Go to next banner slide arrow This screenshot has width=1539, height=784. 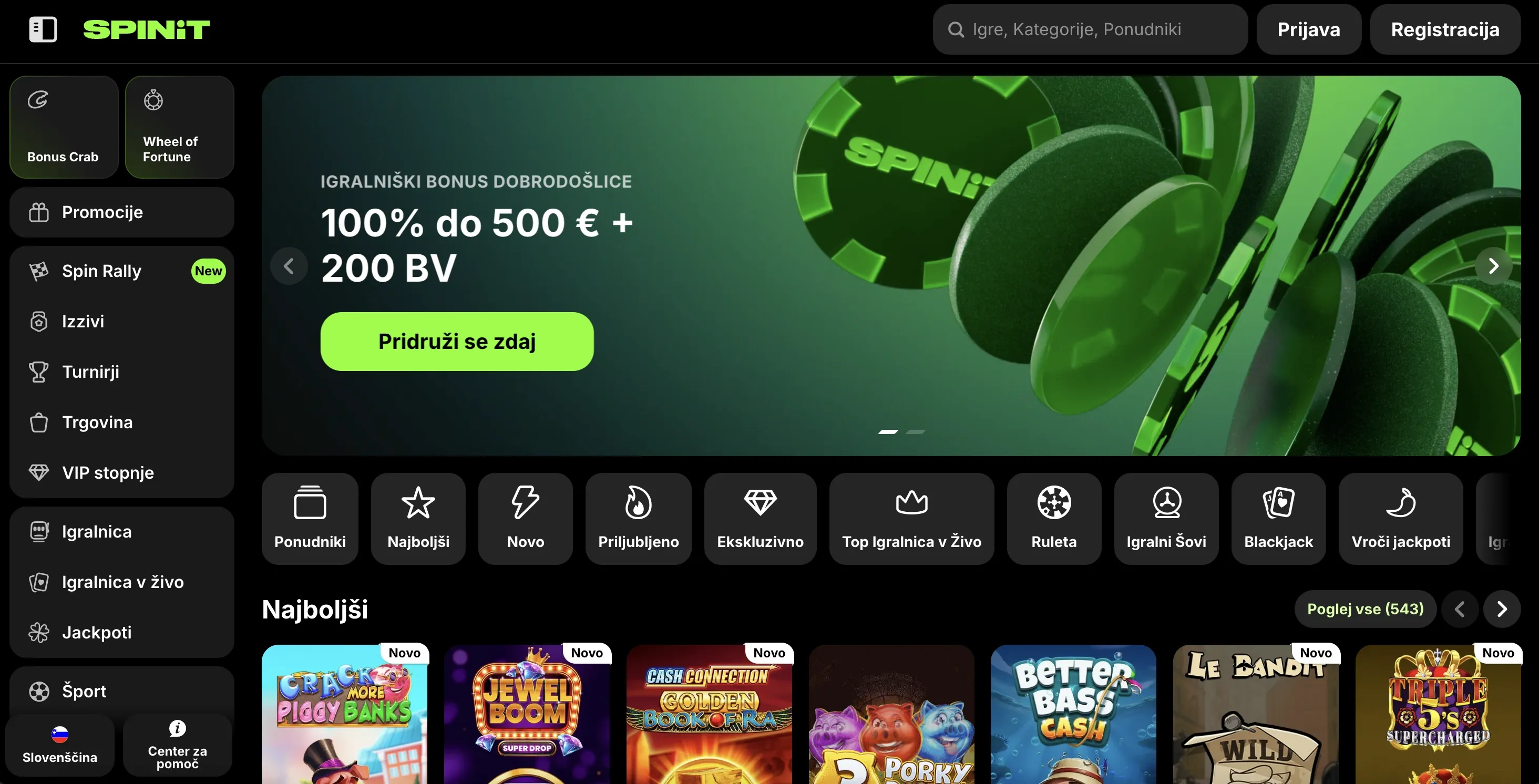[1493, 266]
